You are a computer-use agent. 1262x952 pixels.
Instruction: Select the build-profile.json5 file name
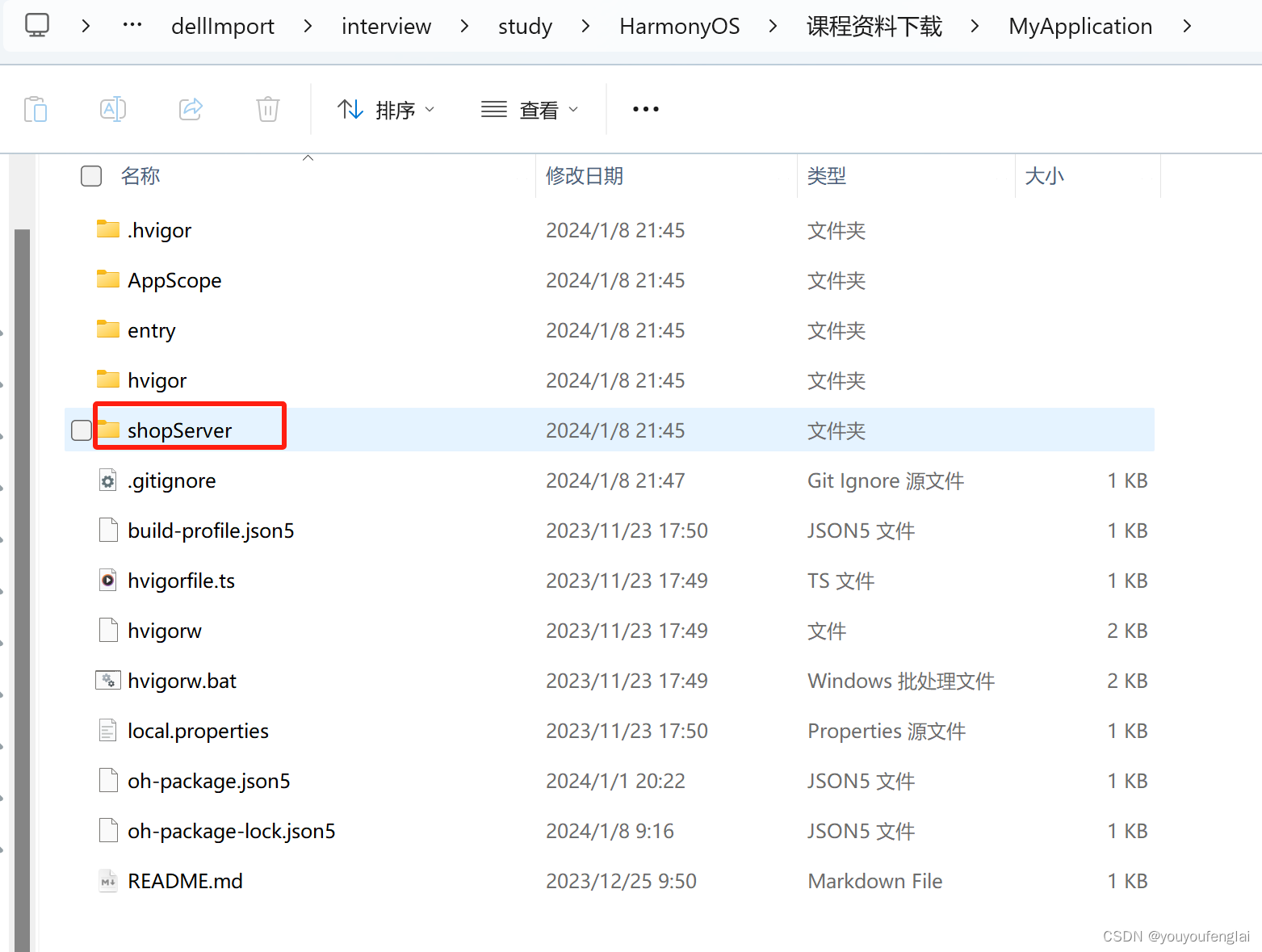point(211,531)
